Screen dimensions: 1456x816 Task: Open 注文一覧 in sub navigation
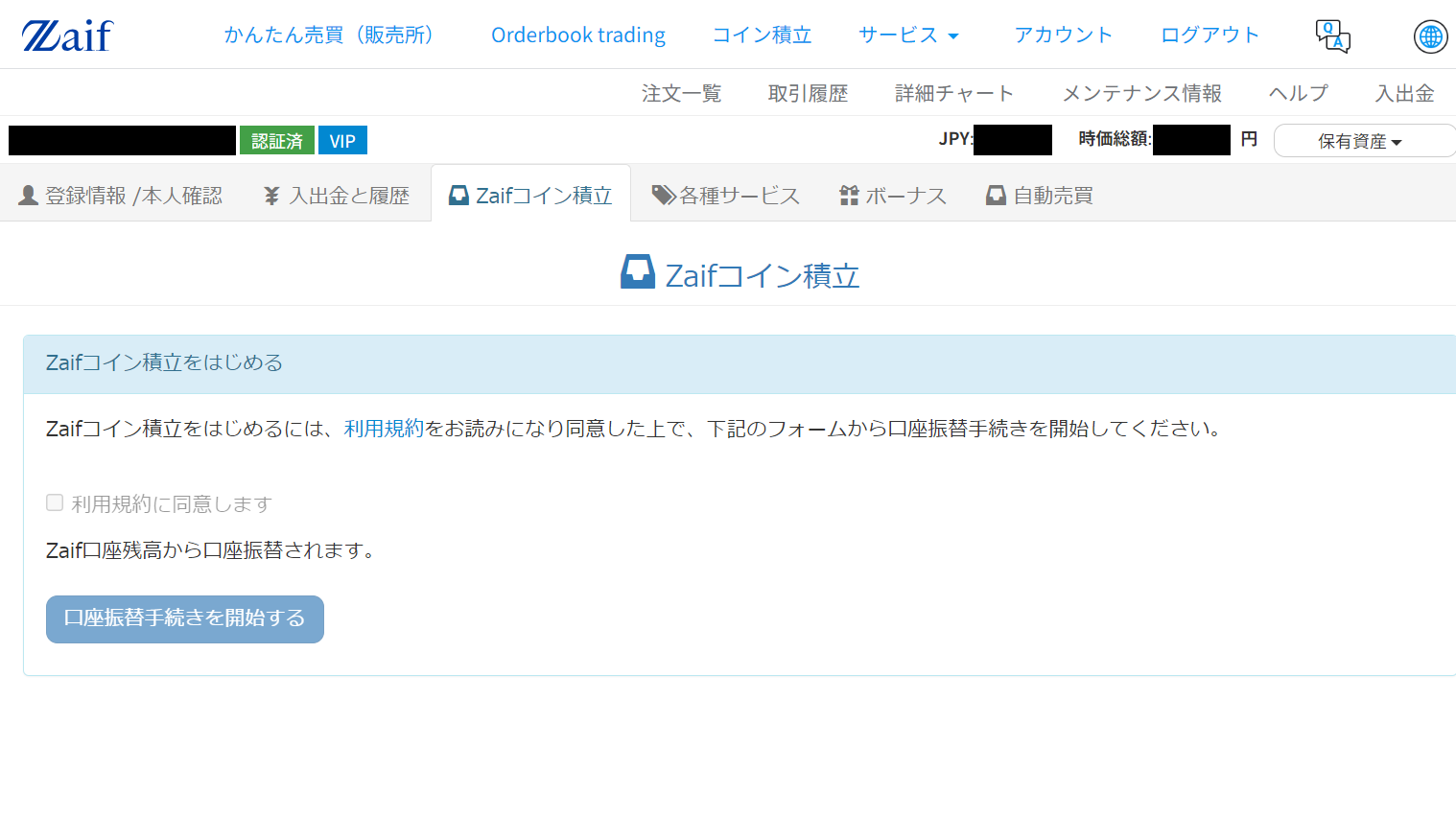pos(681,93)
